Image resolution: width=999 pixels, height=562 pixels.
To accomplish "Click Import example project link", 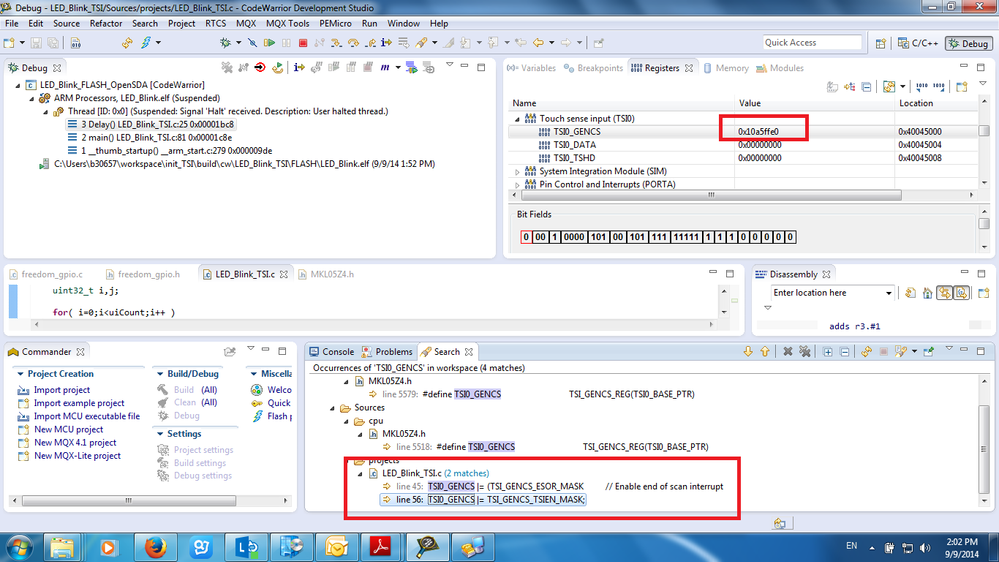I will pyautogui.click(x=79, y=403).
